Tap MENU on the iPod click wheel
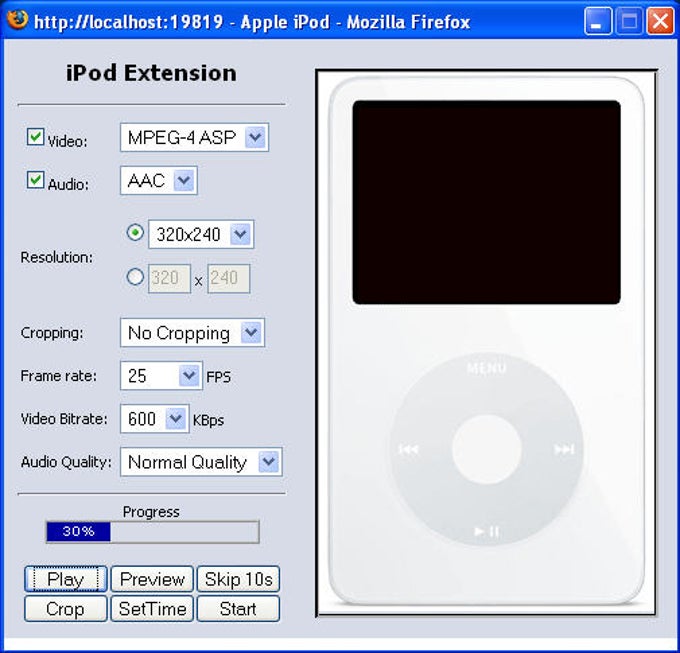680x653 pixels. click(x=486, y=369)
